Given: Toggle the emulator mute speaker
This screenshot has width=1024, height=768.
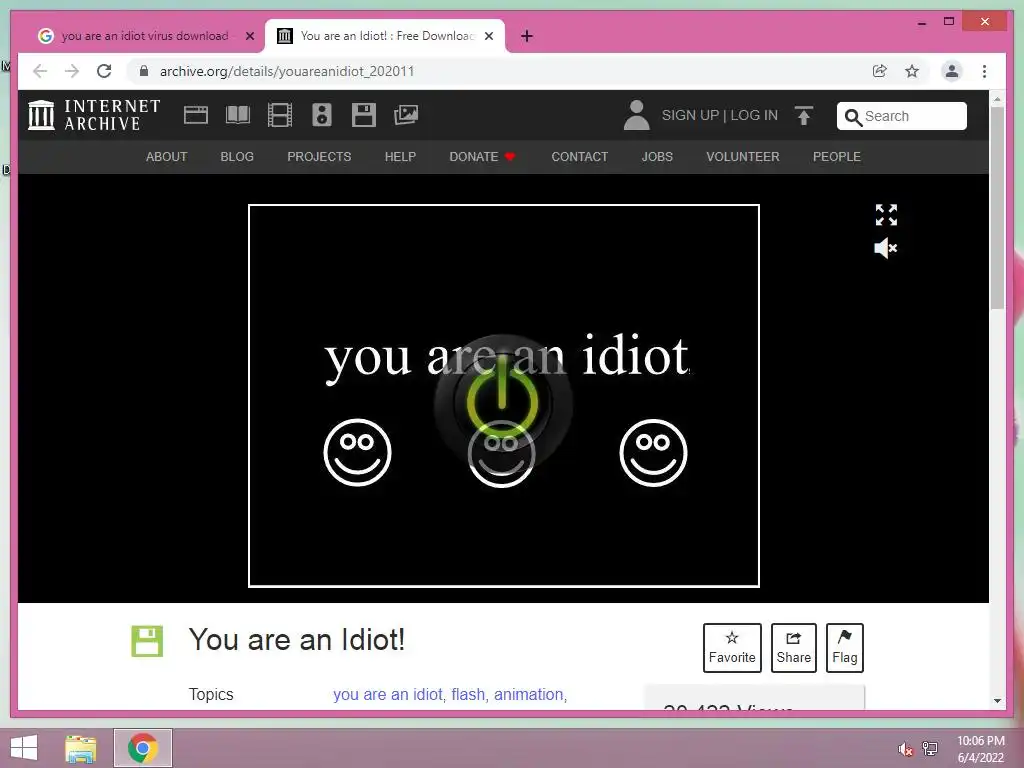Looking at the screenshot, I should point(886,248).
